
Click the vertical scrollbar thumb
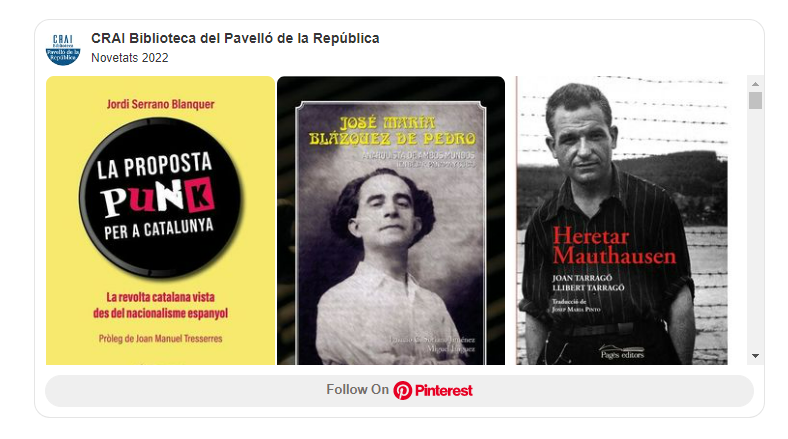755,100
